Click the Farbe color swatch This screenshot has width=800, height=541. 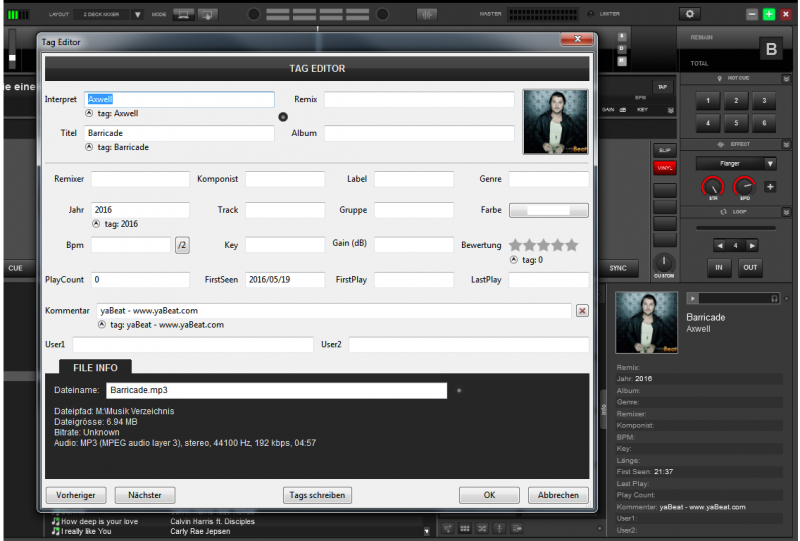click(548, 211)
